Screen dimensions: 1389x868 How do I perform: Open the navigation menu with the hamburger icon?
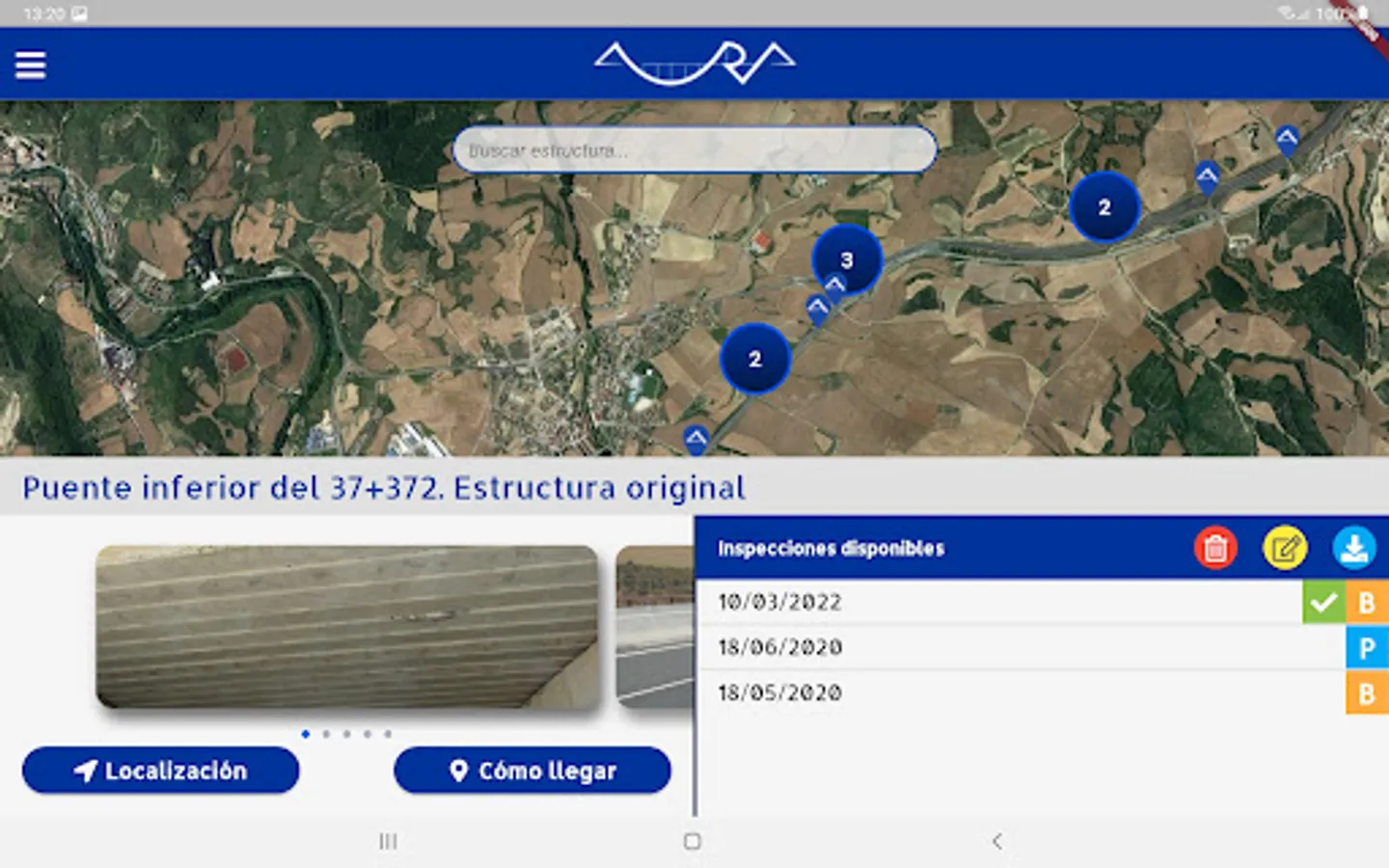coord(30,64)
